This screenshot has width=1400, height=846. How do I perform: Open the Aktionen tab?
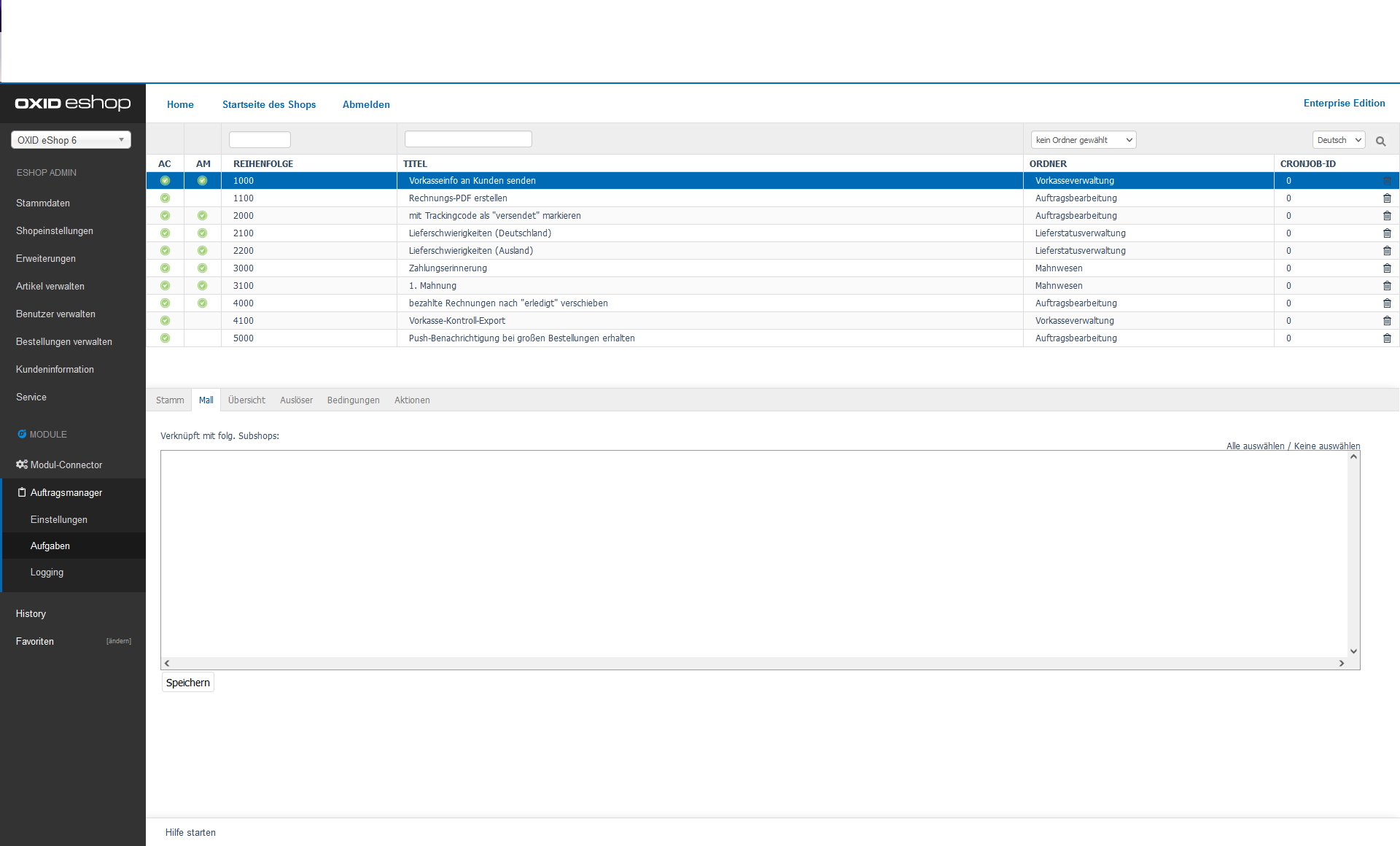[412, 400]
